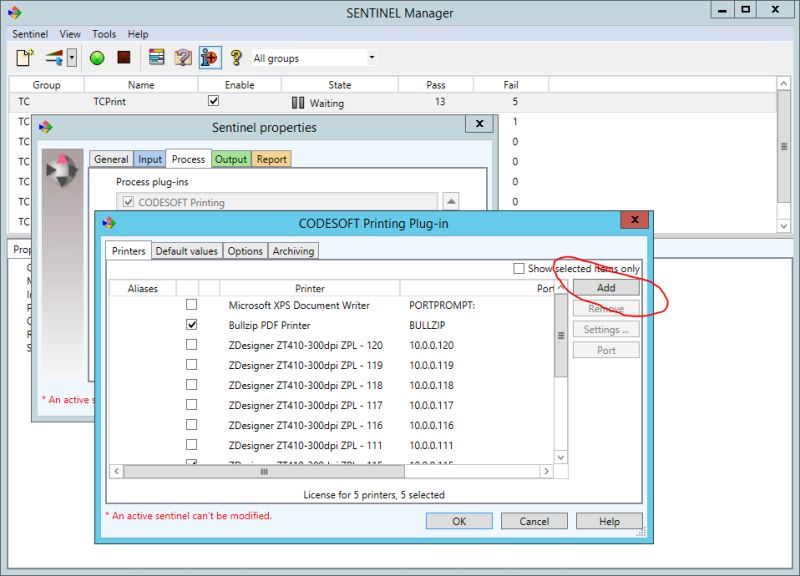Screen dimensions: 800x576
Task: Click the Printer column header
Action: click(310, 288)
